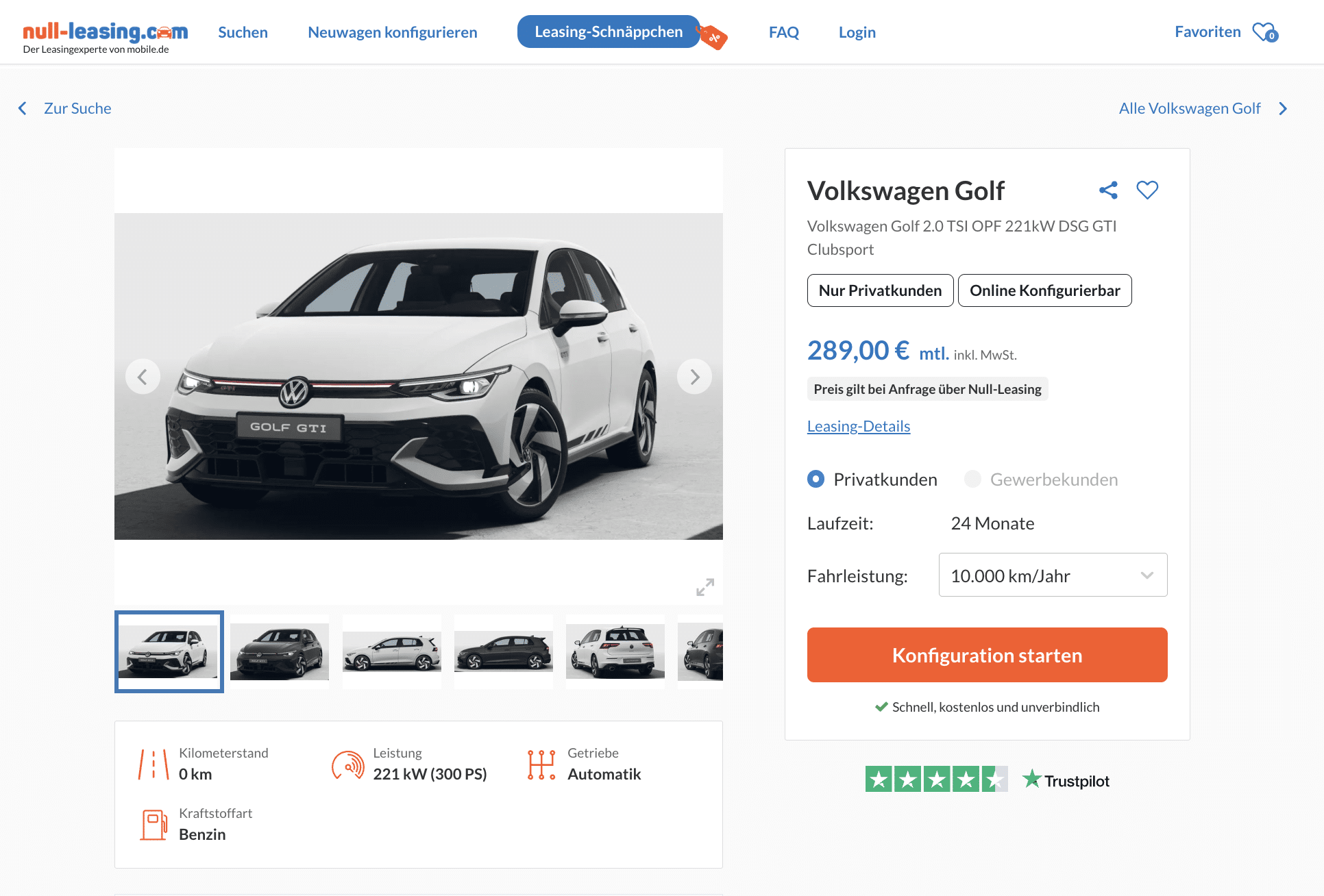The height and width of the screenshot is (896, 1324).
Task: Open the Leasing-Details link
Action: [x=859, y=426]
